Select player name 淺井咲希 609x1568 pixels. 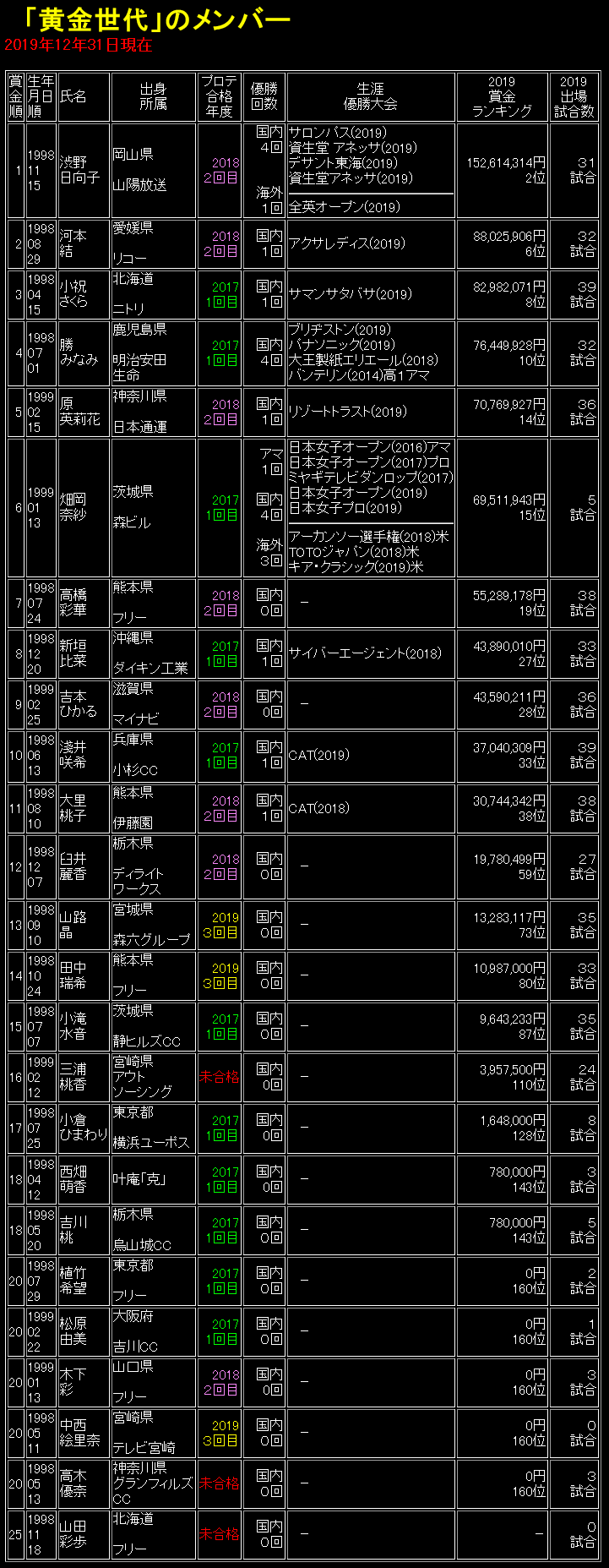click(73, 755)
